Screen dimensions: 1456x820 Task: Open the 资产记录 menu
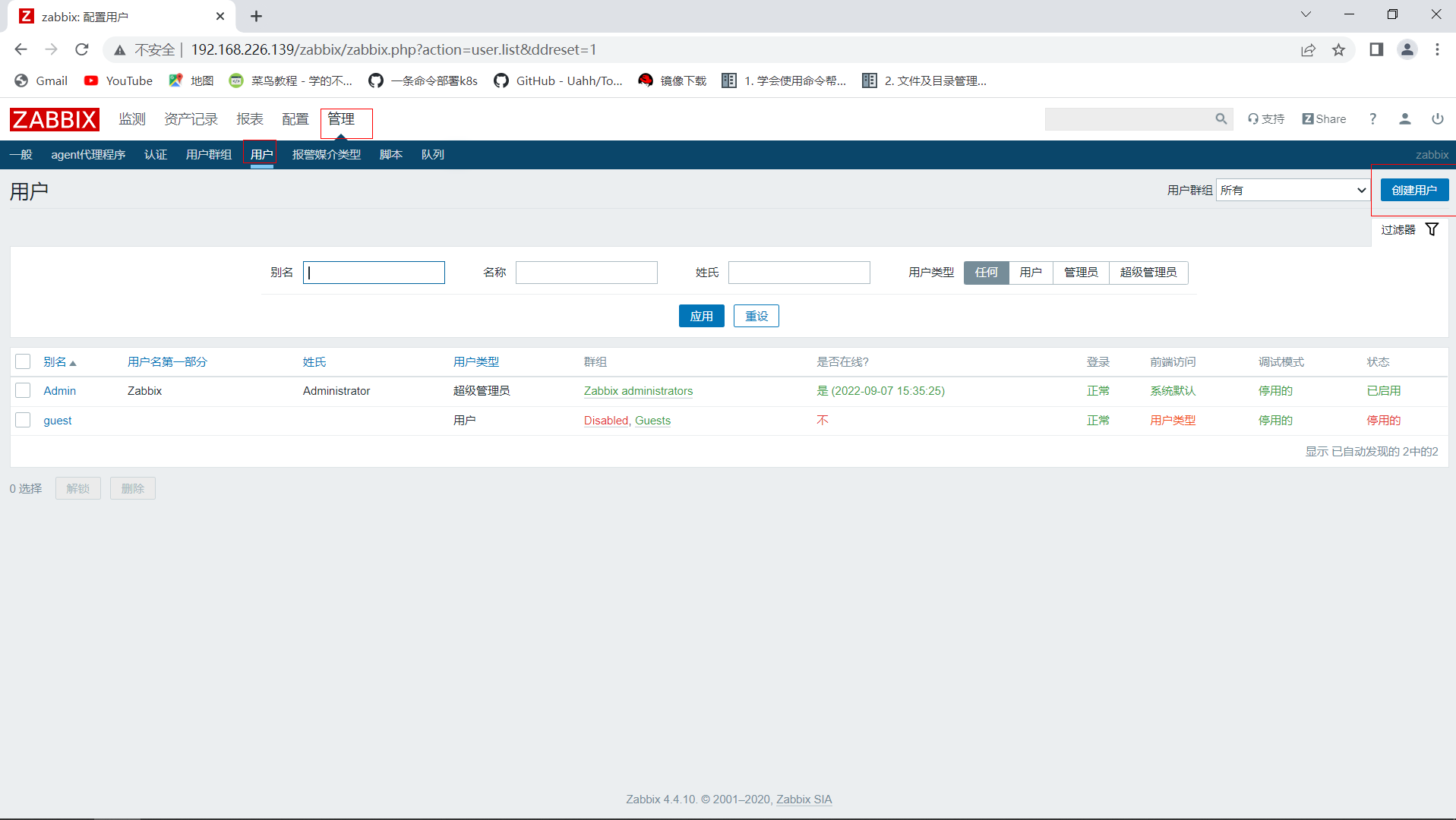(191, 119)
